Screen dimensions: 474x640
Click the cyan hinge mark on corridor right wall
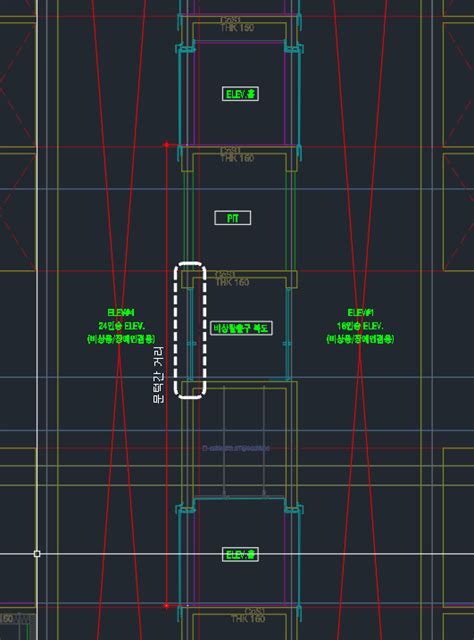(x=287, y=344)
